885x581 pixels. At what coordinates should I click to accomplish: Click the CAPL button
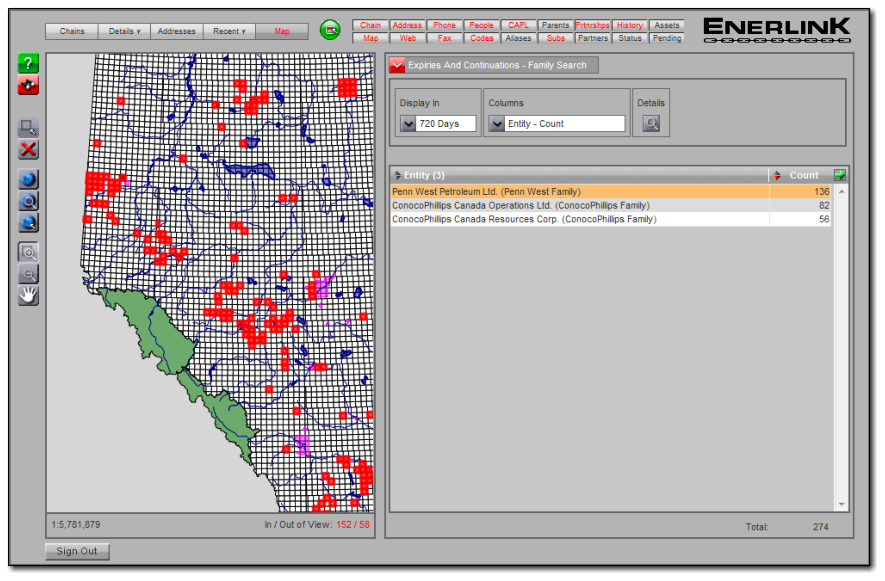(x=518, y=25)
